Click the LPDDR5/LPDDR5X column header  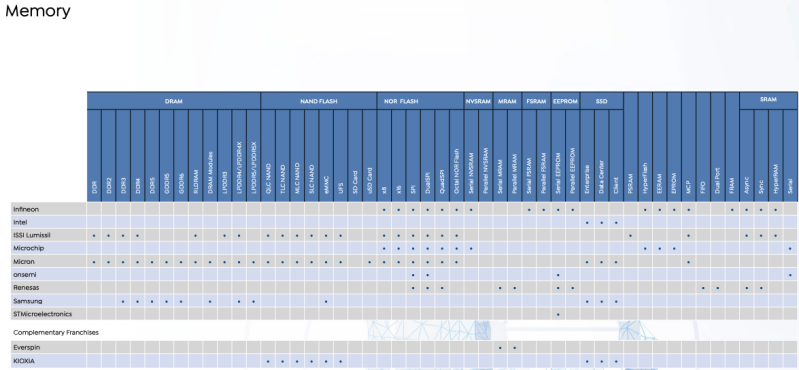click(254, 155)
